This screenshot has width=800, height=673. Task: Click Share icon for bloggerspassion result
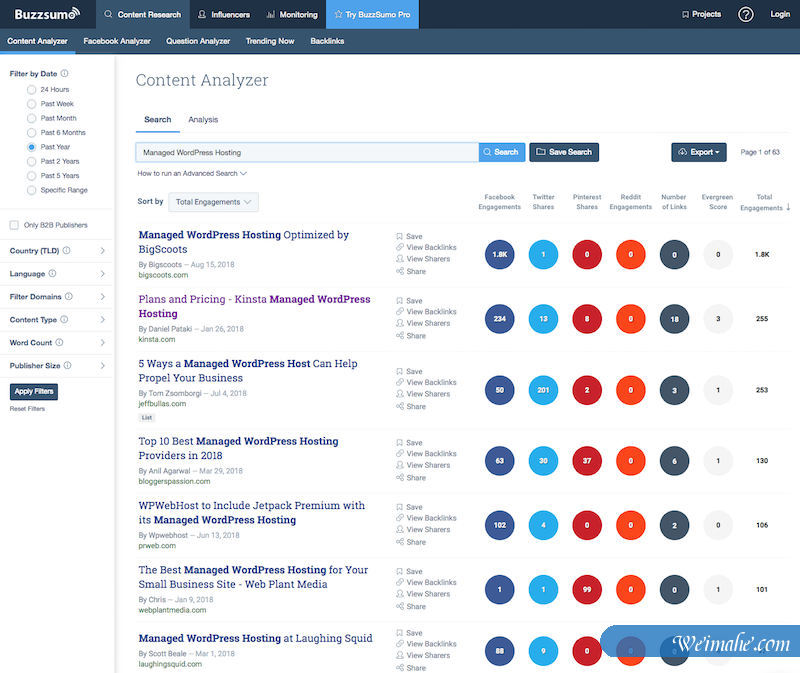(x=400, y=478)
